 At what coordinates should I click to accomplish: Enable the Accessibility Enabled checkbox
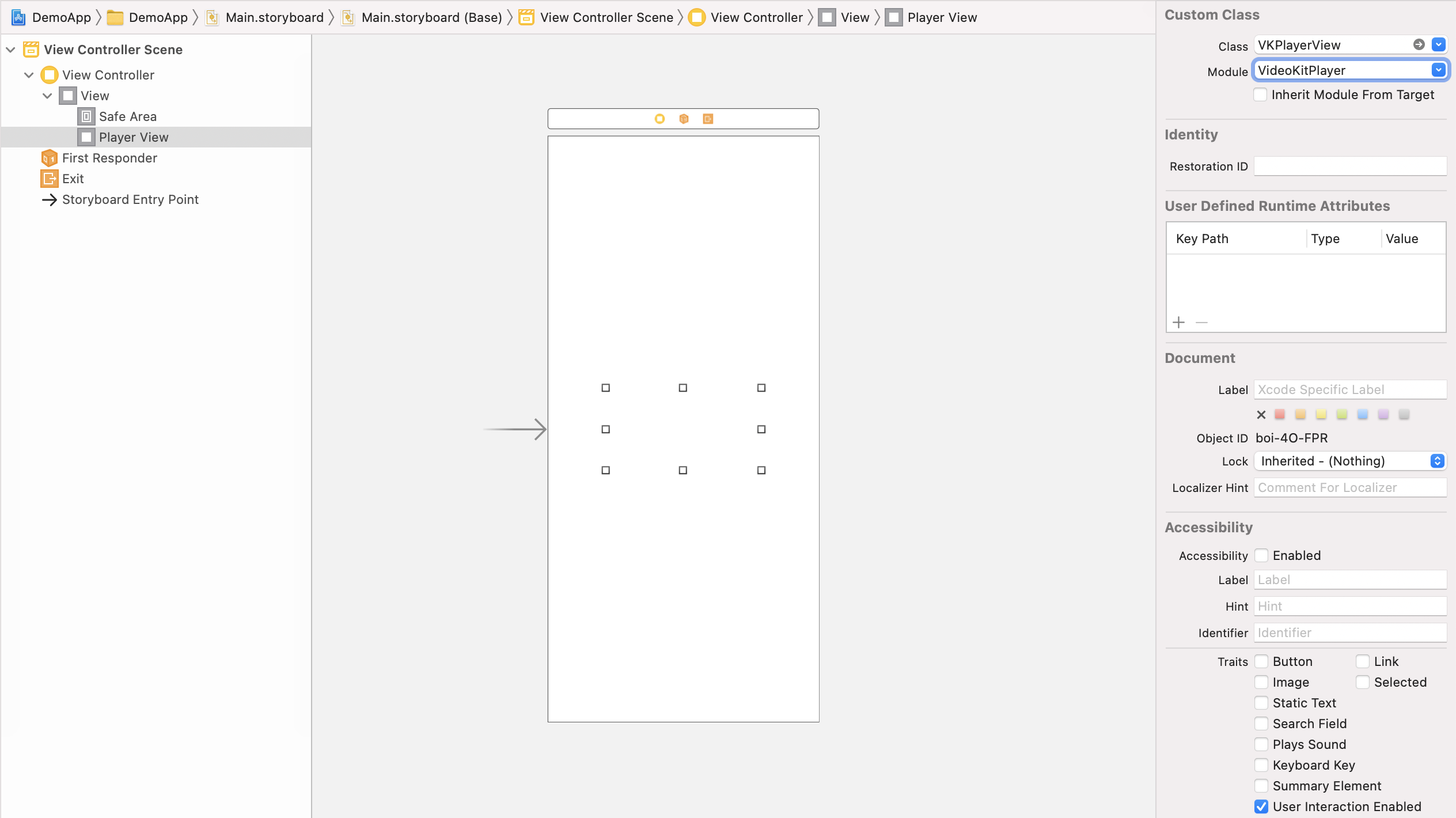point(1262,555)
